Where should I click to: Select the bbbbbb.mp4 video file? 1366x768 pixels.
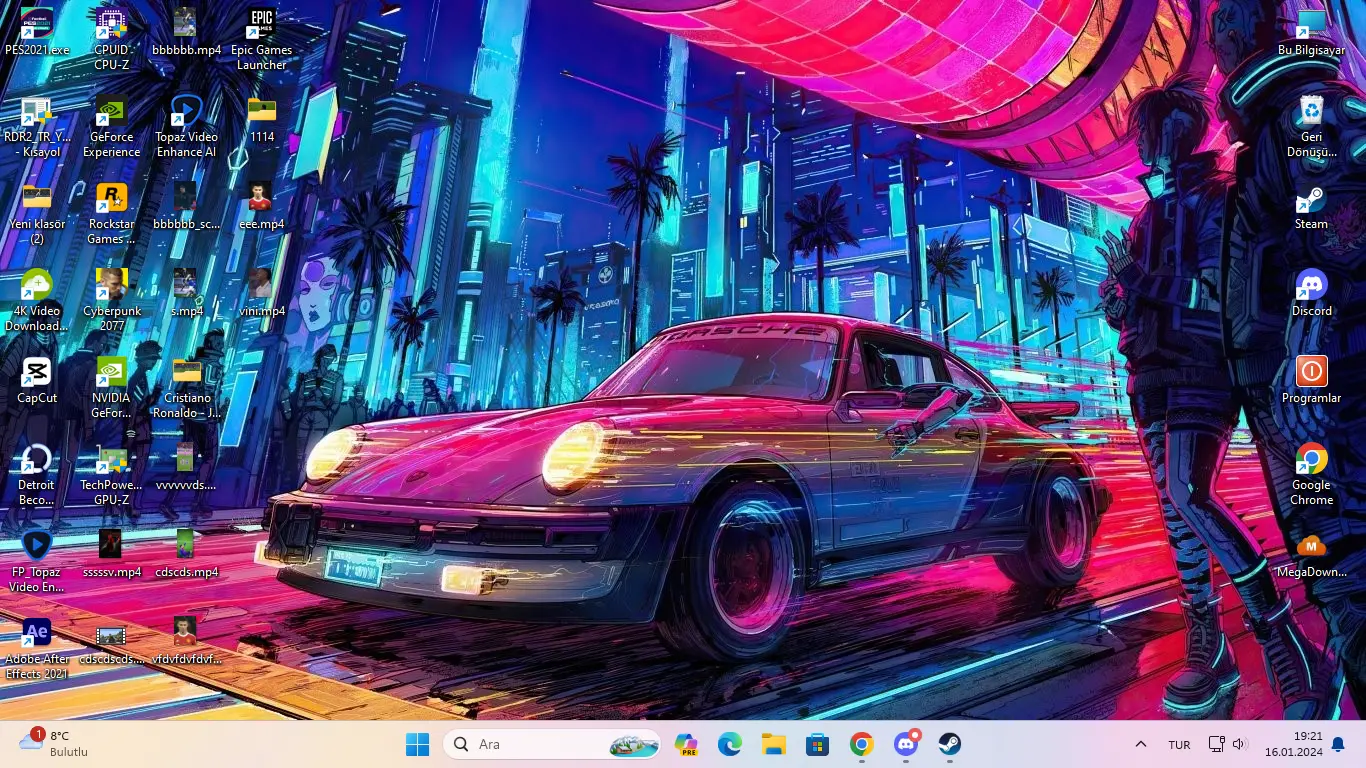coord(186,32)
